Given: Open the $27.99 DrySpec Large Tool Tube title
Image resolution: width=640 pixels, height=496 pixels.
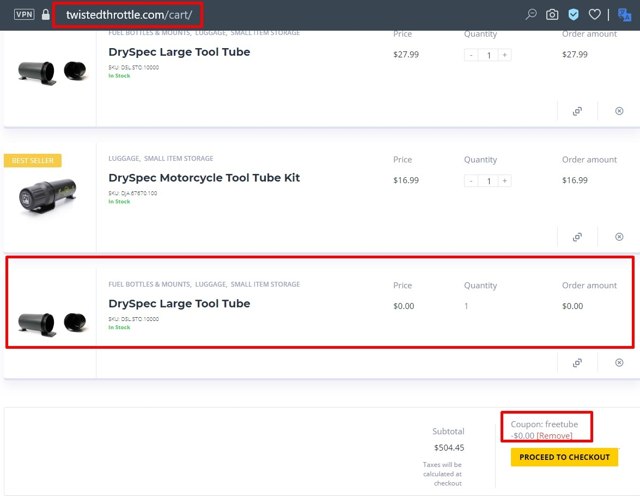Looking at the screenshot, I should [179, 52].
